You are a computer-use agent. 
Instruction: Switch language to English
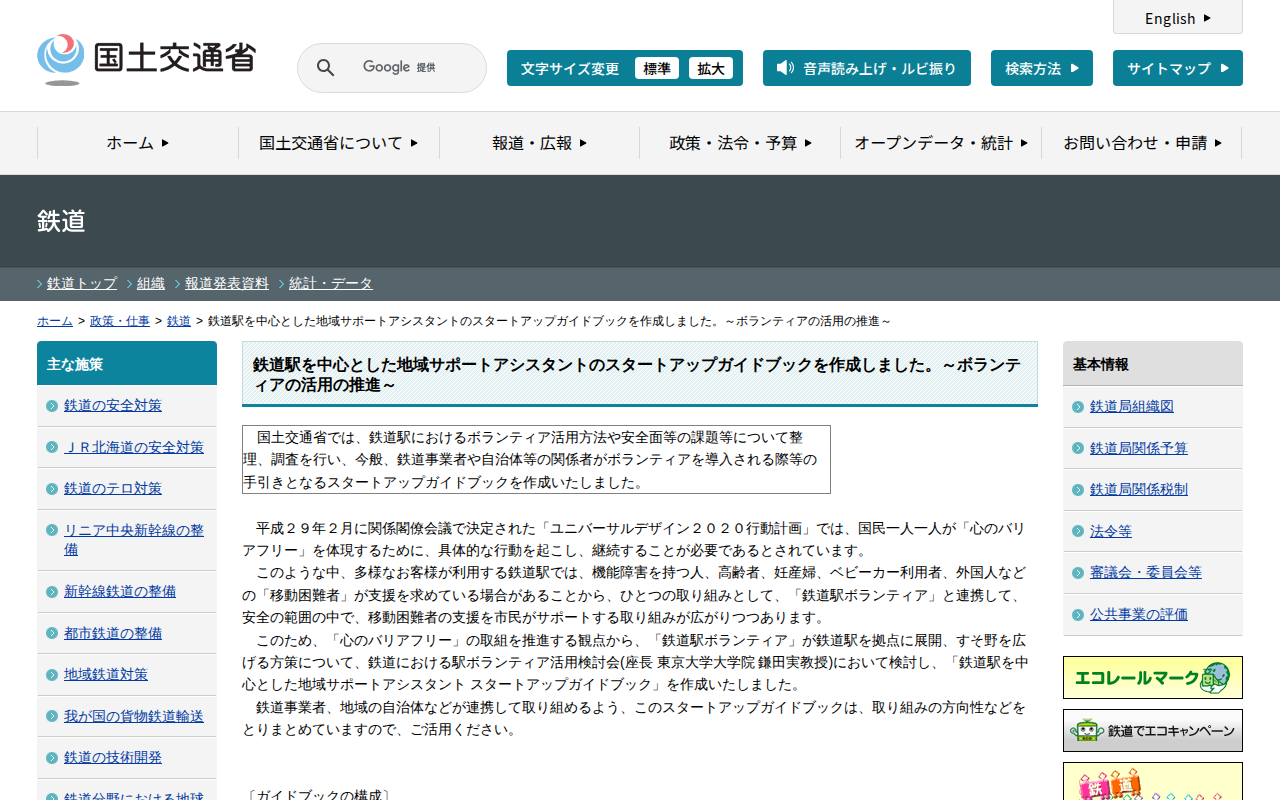pos(1178,18)
